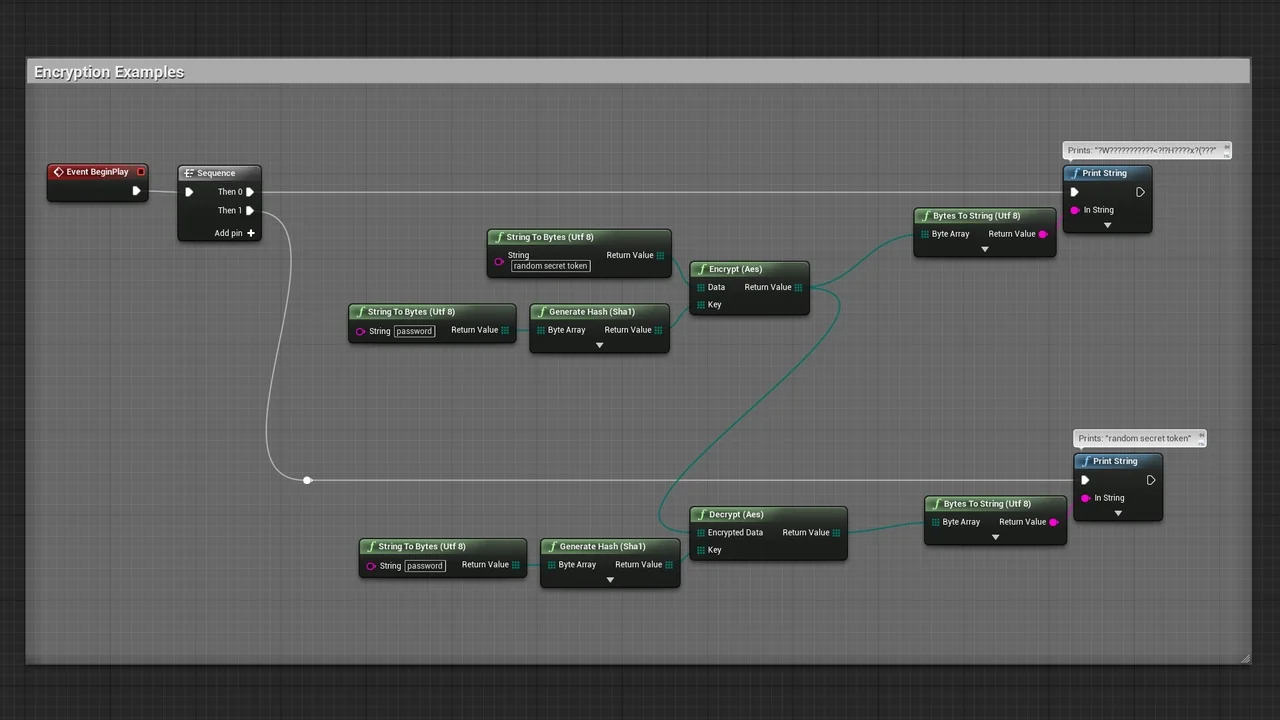The height and width of the screenshot is (720, 1280).
Task: Click the "password" field in the bottom String To Bytes
Action: click(424, 566)
